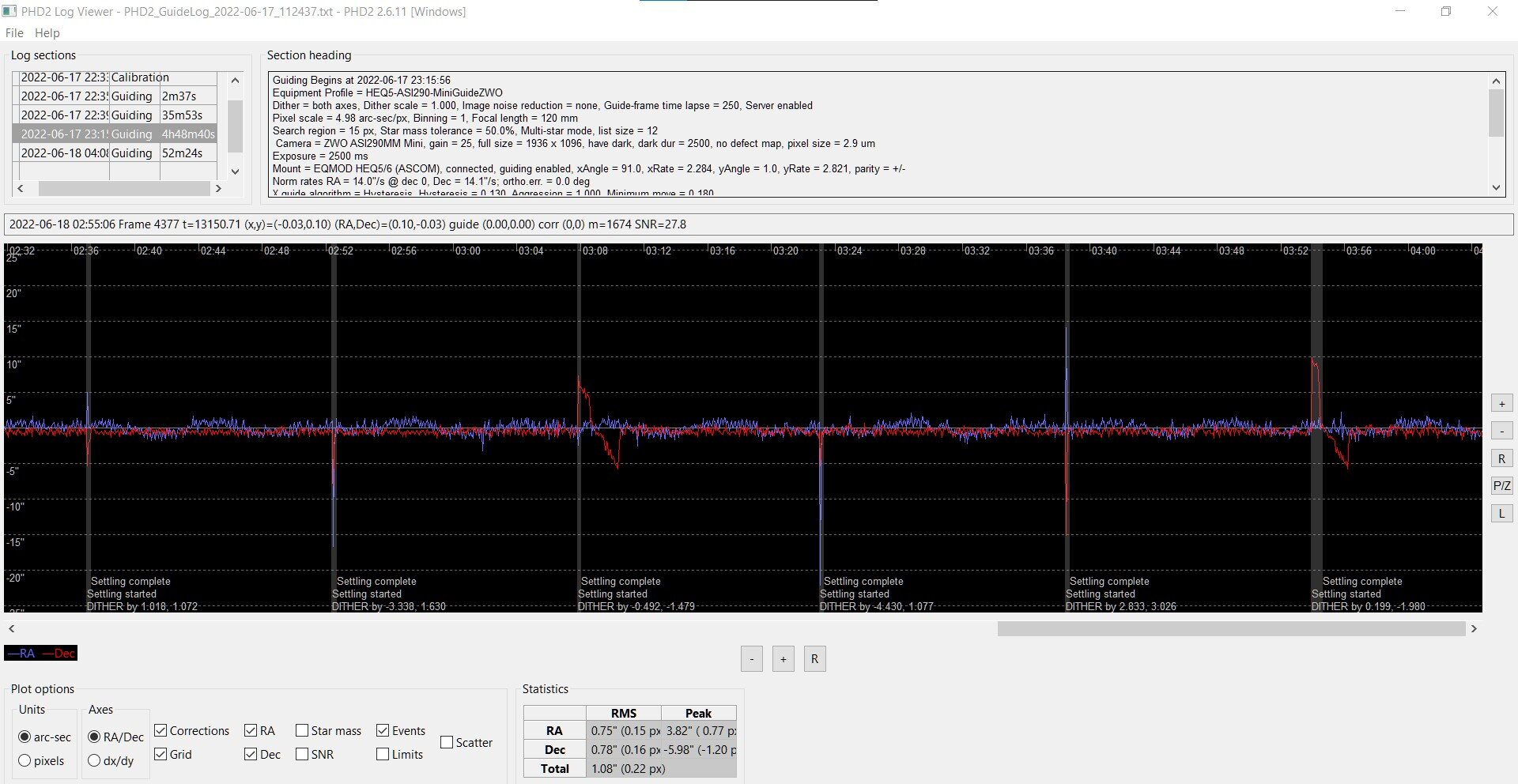1518x784 pixels.
Task: Click the Total RMS value 1.08" cell
Action: (624, 769)
